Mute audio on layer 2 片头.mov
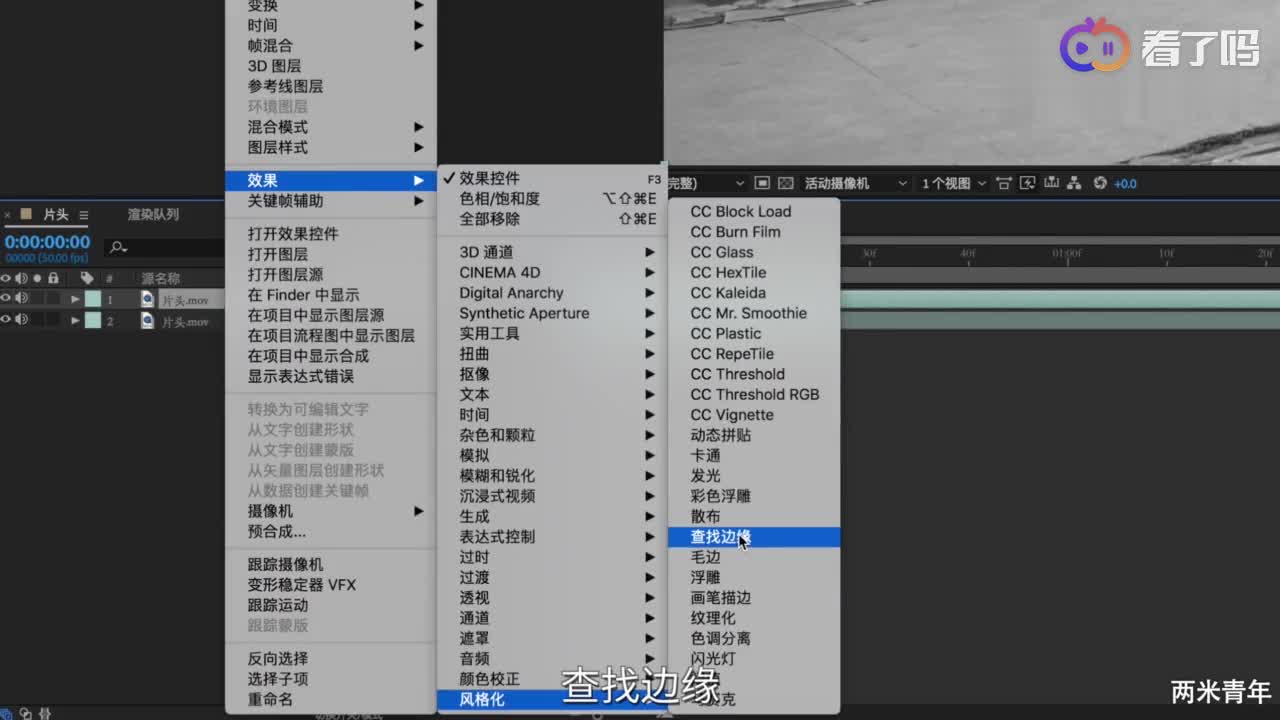 tap(21, 320)
